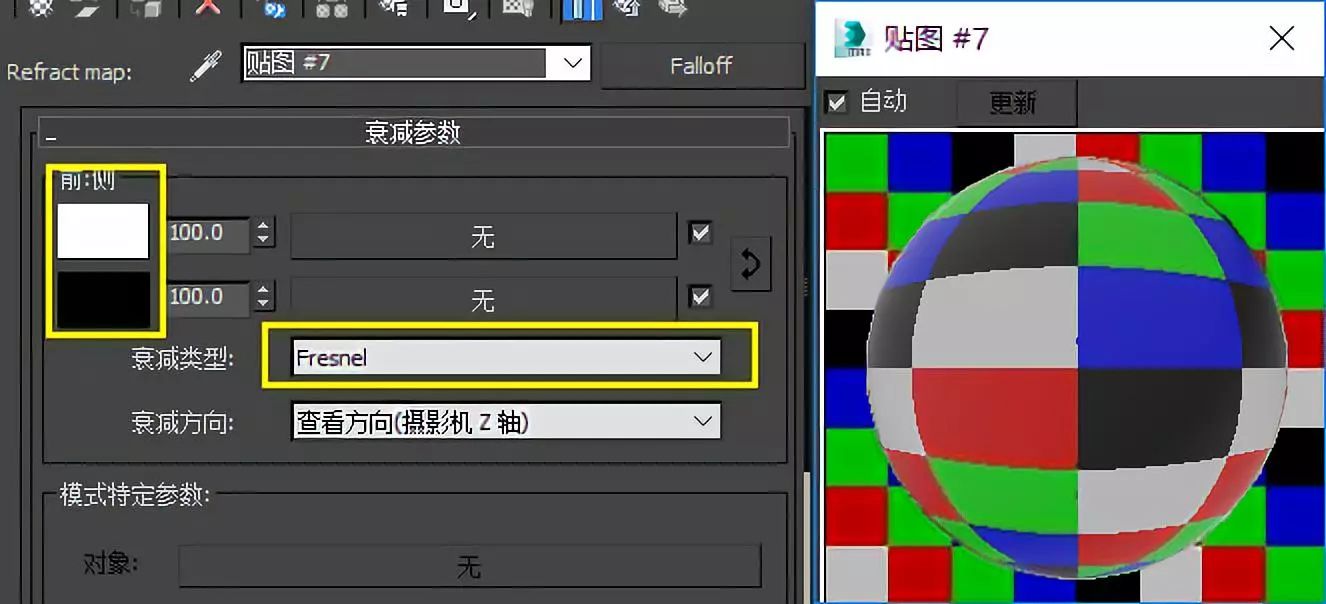Click the first 100.0 spinner arrows
This screenshot has width=1326, height=604.
[x=264, y=233]
